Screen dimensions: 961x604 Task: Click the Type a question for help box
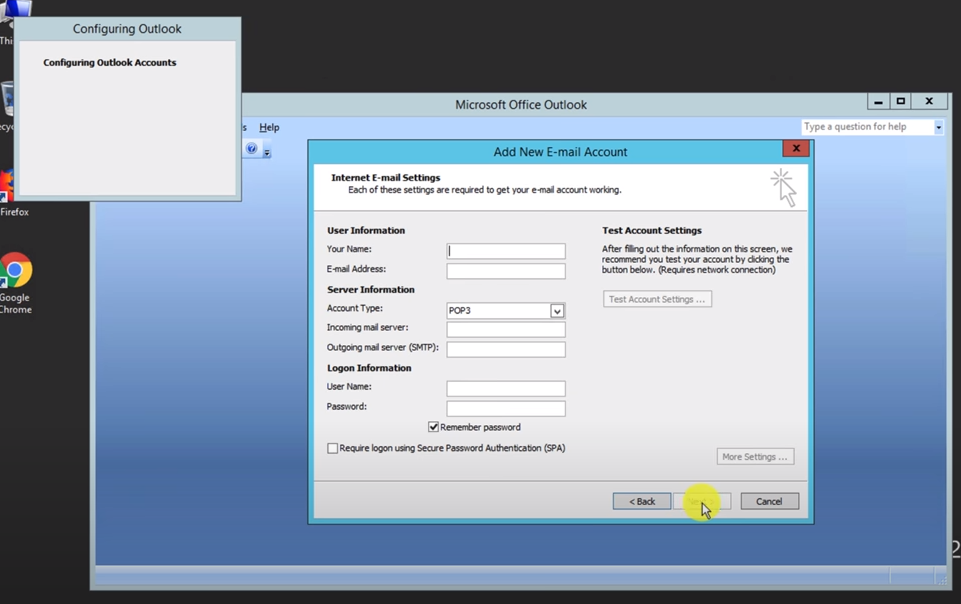tap(867, 127)
